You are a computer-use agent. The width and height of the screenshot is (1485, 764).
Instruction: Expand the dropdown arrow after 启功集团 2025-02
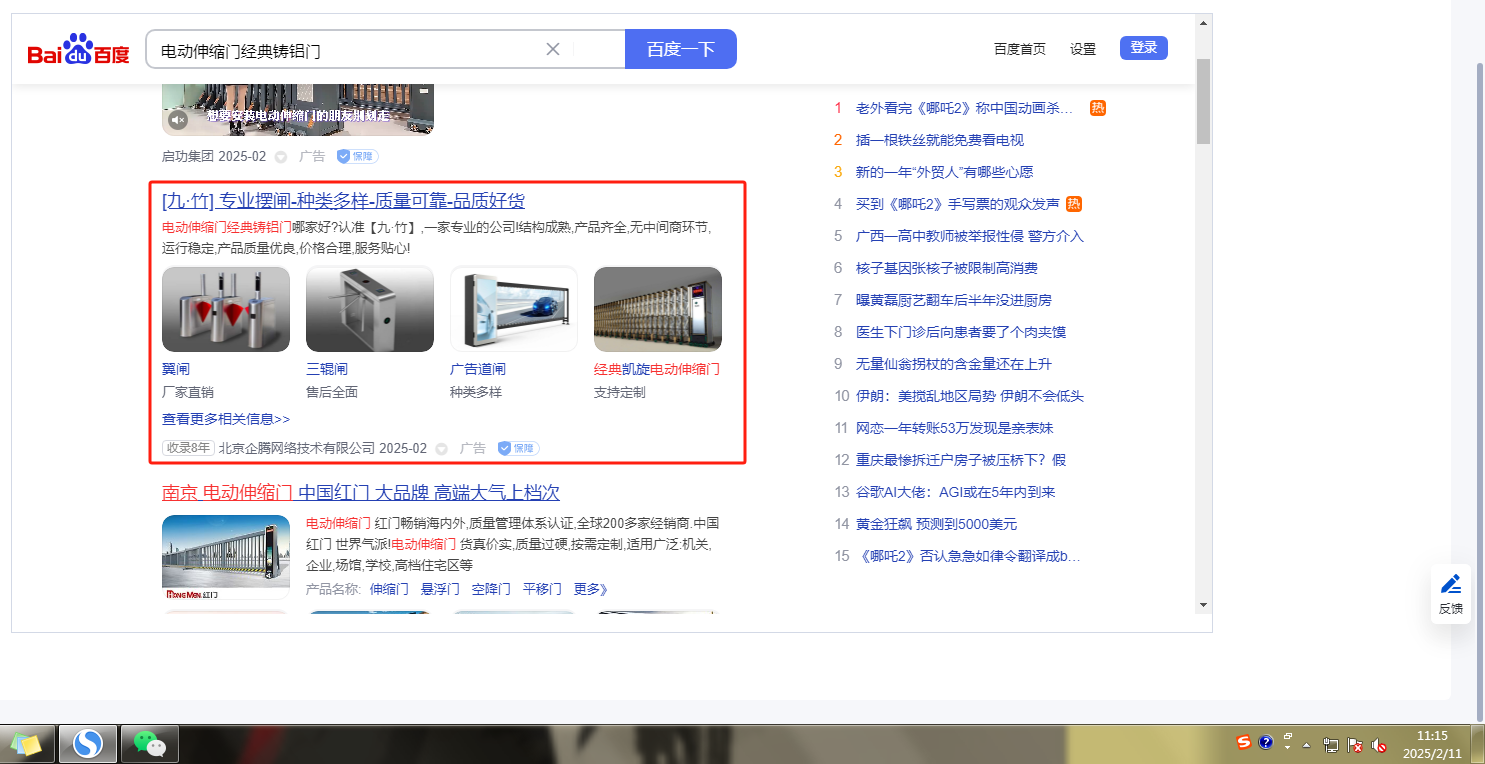[x=280, y=157]
